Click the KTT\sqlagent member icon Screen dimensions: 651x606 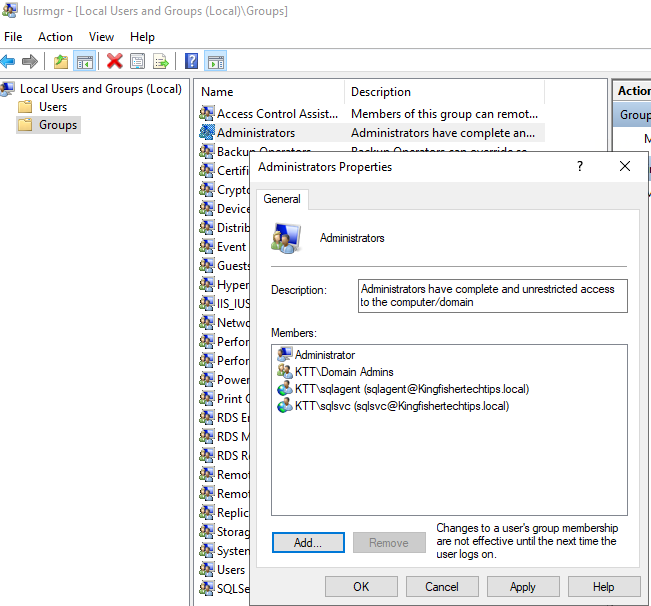284,389
